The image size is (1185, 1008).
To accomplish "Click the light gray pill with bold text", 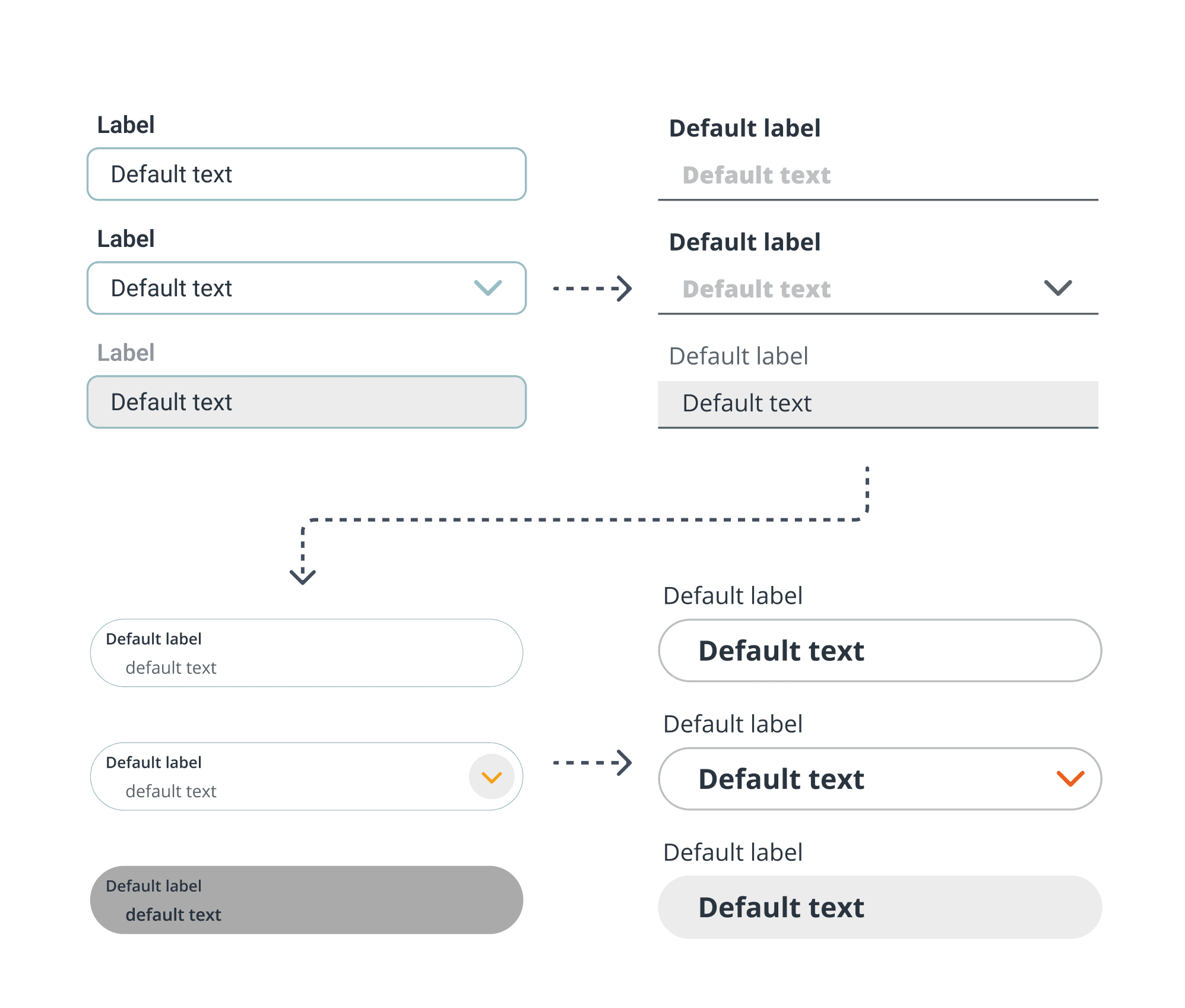I will coord(880,907).
